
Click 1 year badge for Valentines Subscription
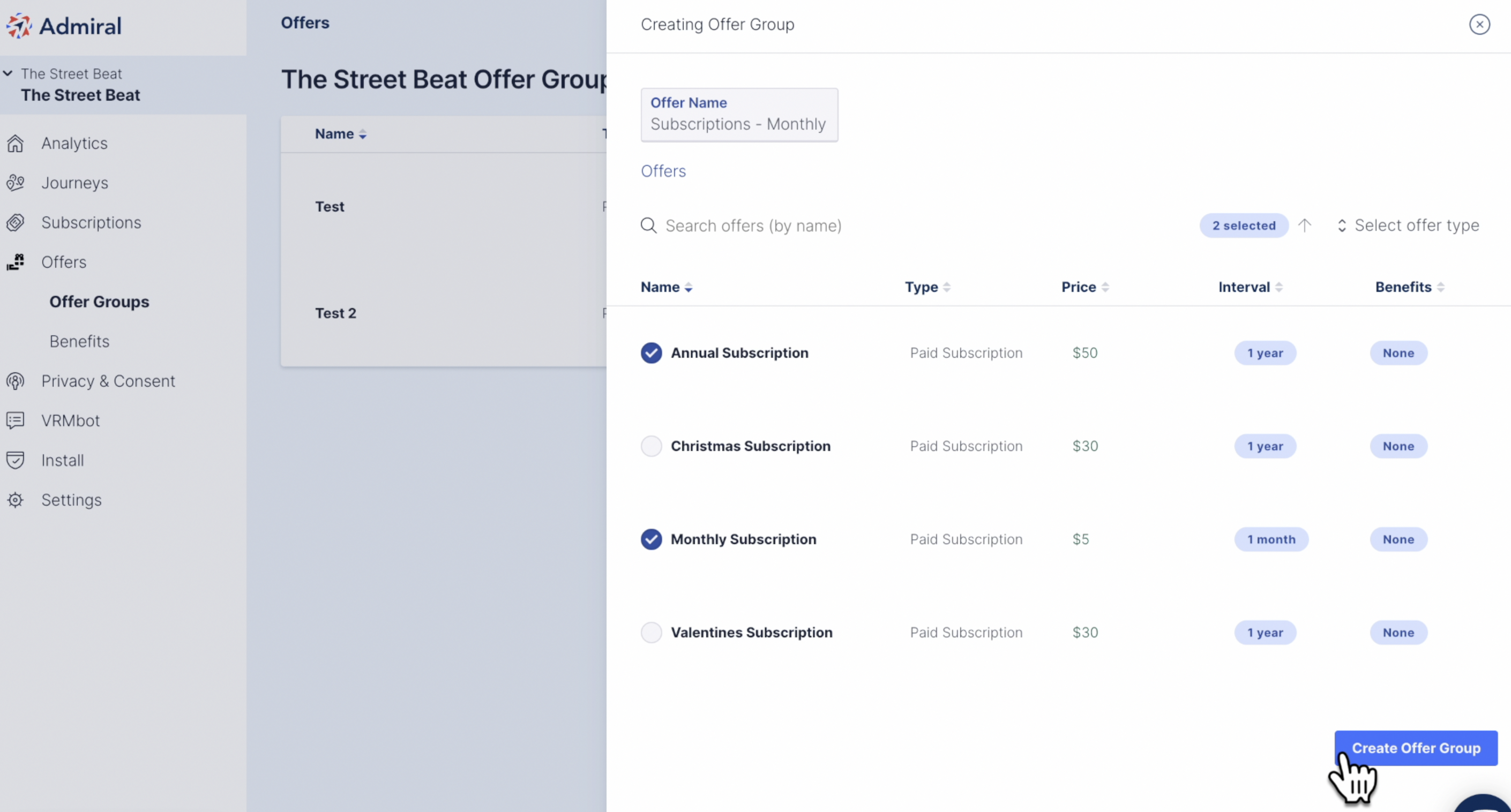(x=1265, y=633)
